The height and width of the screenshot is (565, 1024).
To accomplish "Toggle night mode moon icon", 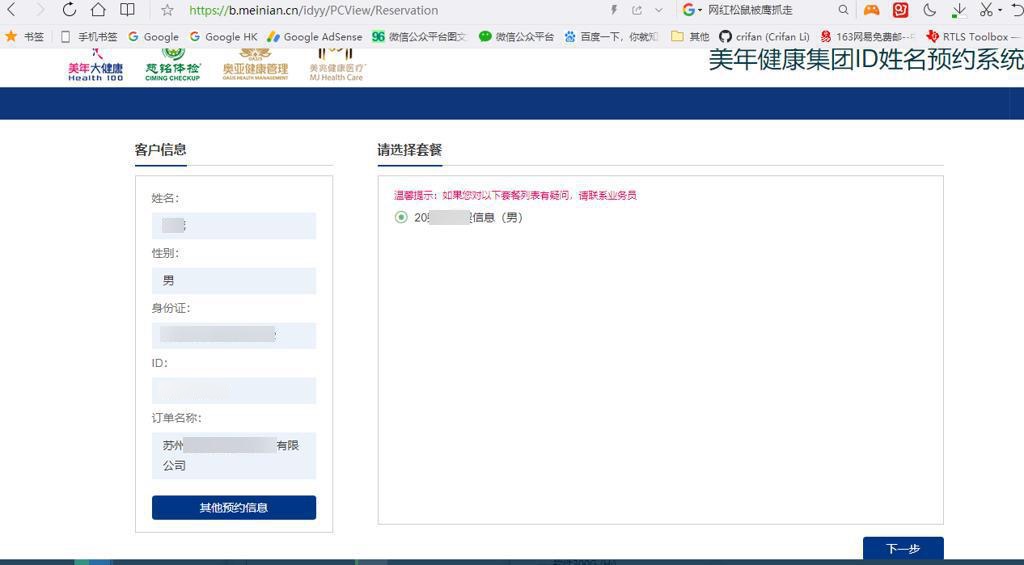I will [930, 10].
